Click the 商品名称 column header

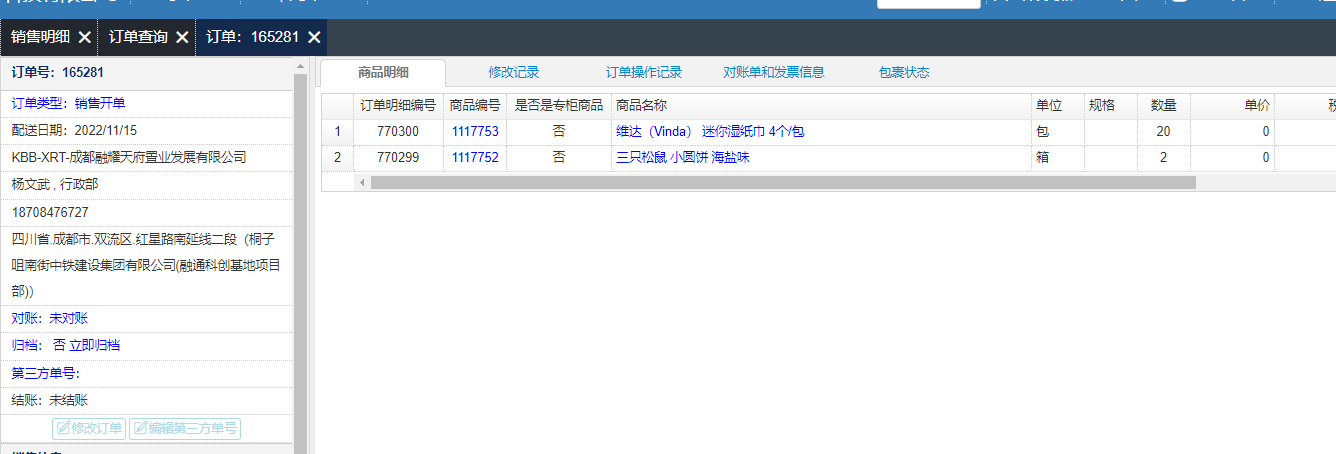point(821,105)
